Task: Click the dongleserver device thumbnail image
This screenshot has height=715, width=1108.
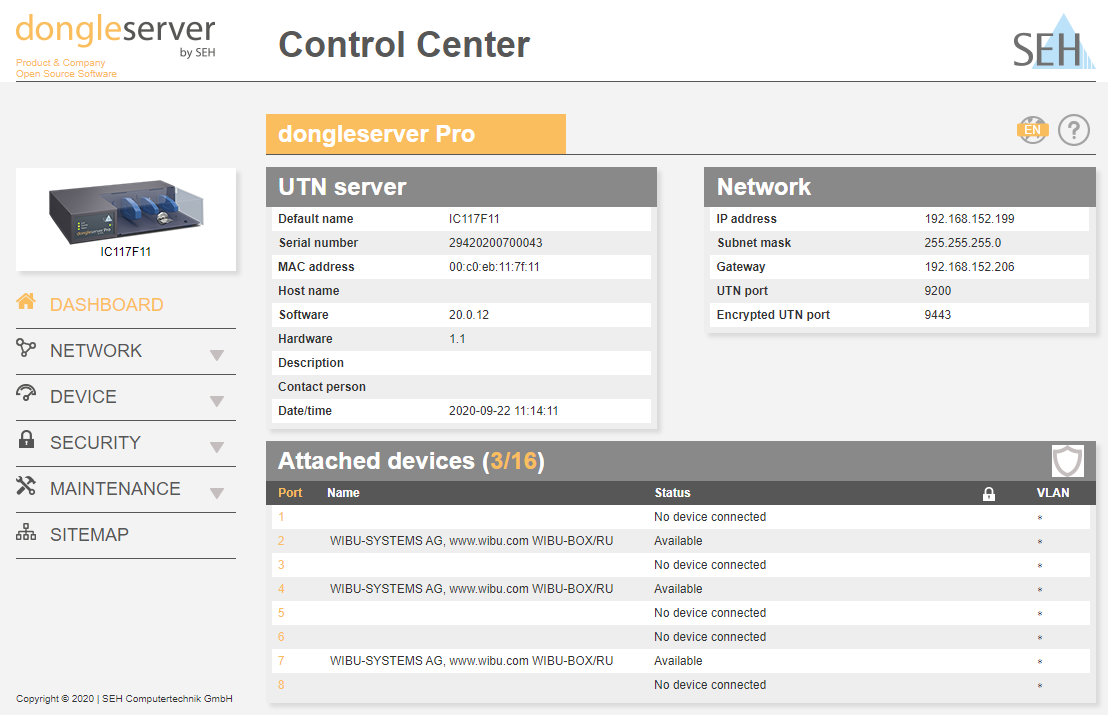Action: pyautogui.click(x=126, y=210)
